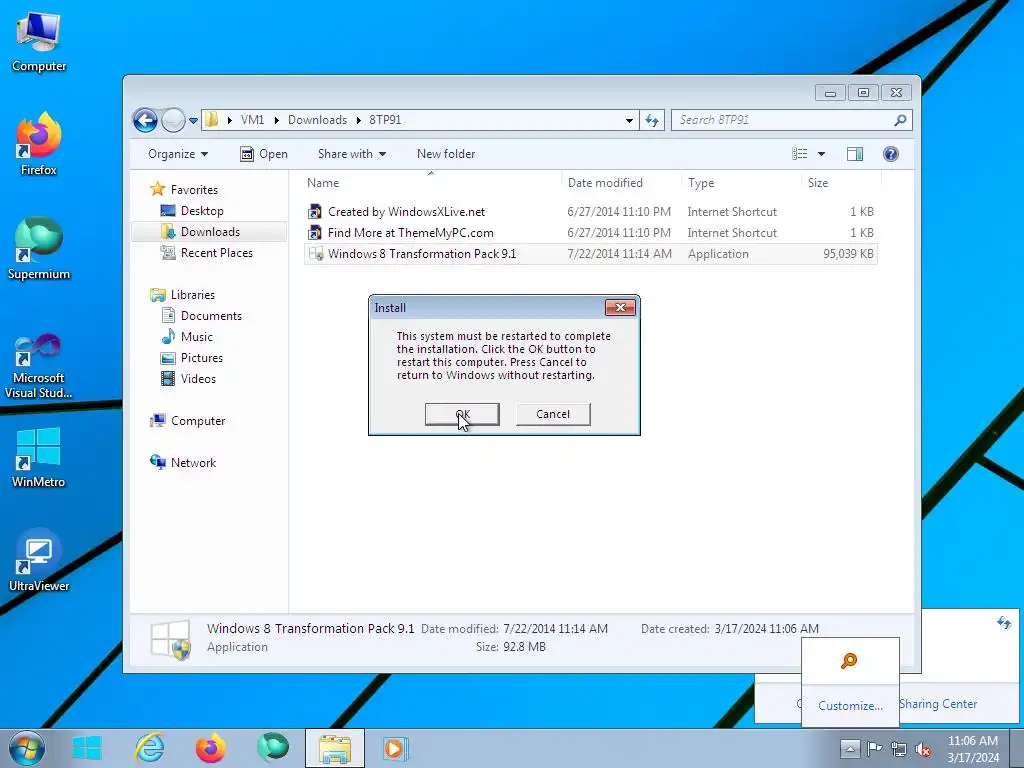The image size is (1024, 768).
Task: Toggle the preview pane
Action: click(x=855, y=154)
